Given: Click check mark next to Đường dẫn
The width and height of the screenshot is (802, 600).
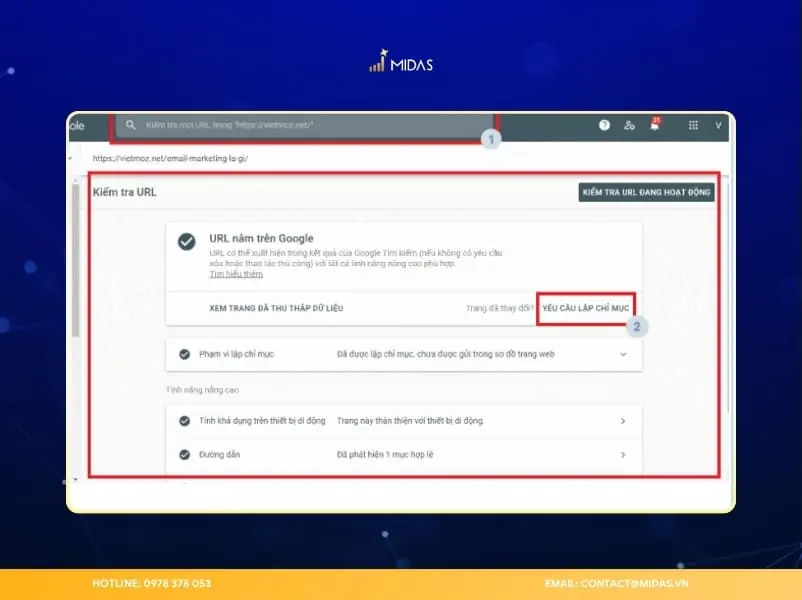Looking at the screenshot, I should (x=185, y=455).
